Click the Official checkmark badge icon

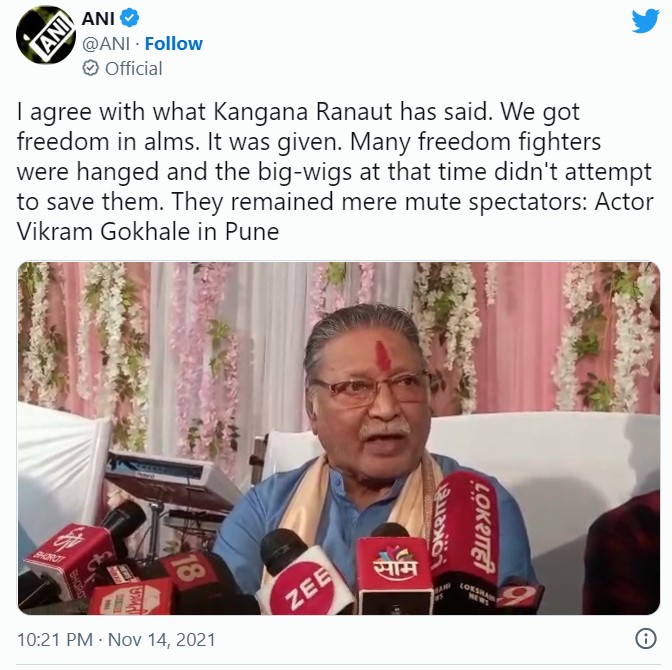pos(90,68)
